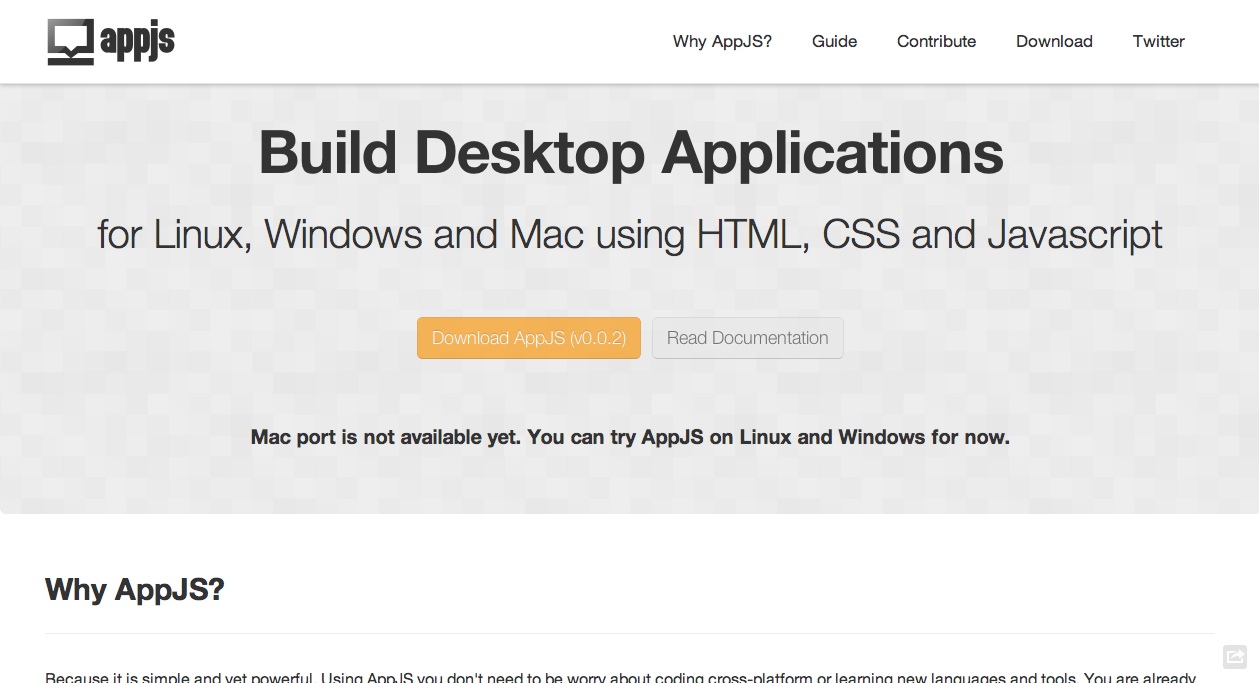
Task: Click the Linux, Windows and Mac subtitle
Action: click(x=630, y=234)
